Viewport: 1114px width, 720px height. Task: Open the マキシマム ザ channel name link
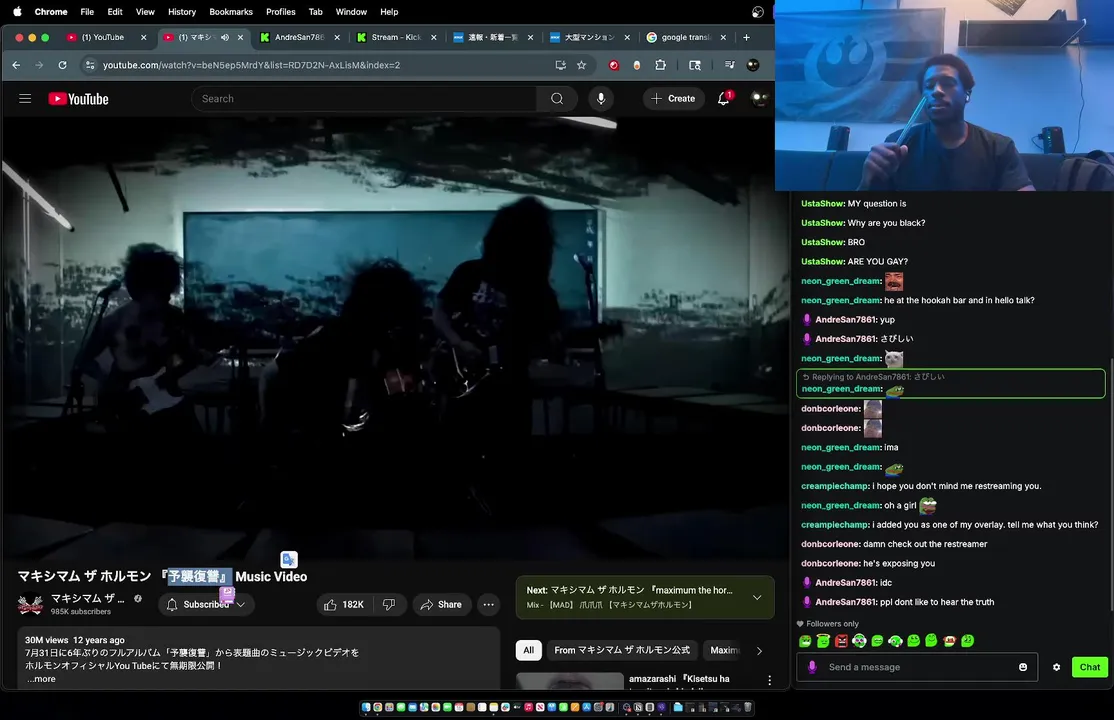click(87, 598)
